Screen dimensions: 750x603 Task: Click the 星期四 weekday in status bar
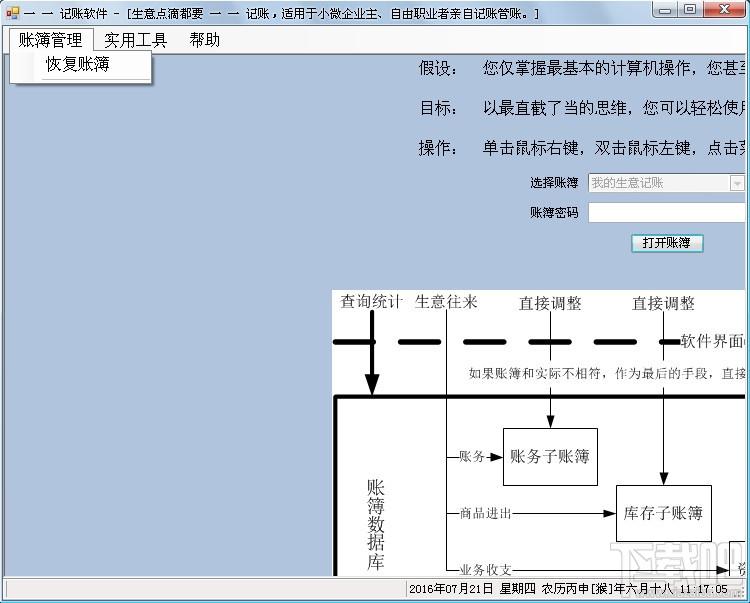[518, 589]
